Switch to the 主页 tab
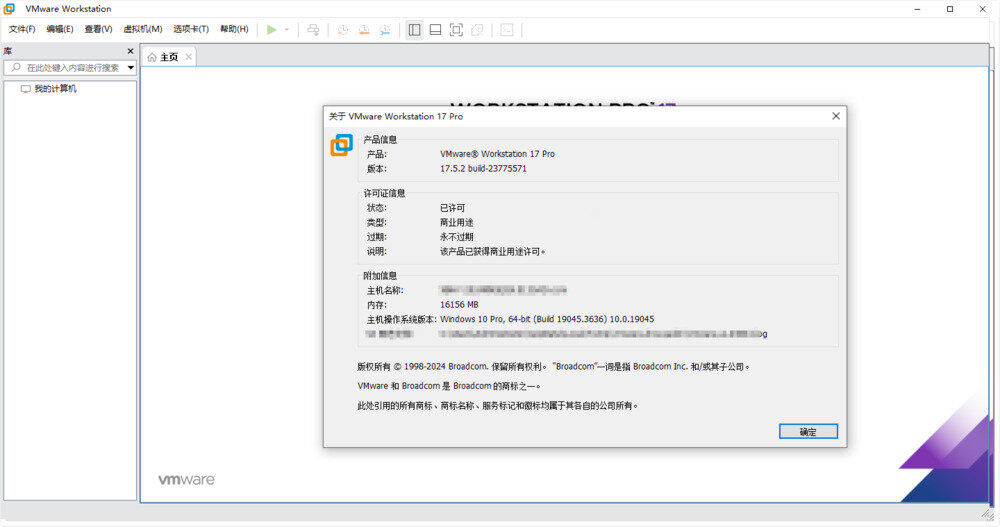Image resolution: width=1000 pixels, height=527 pixels. pos(169,57)
